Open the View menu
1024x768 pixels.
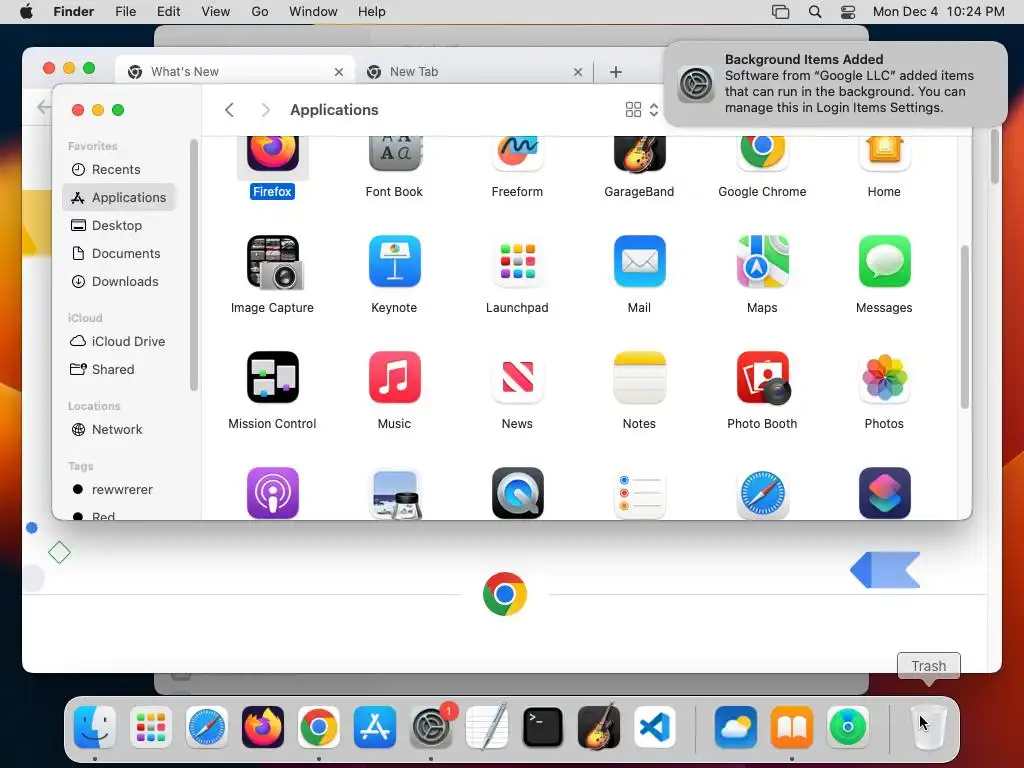click(216, 12)
